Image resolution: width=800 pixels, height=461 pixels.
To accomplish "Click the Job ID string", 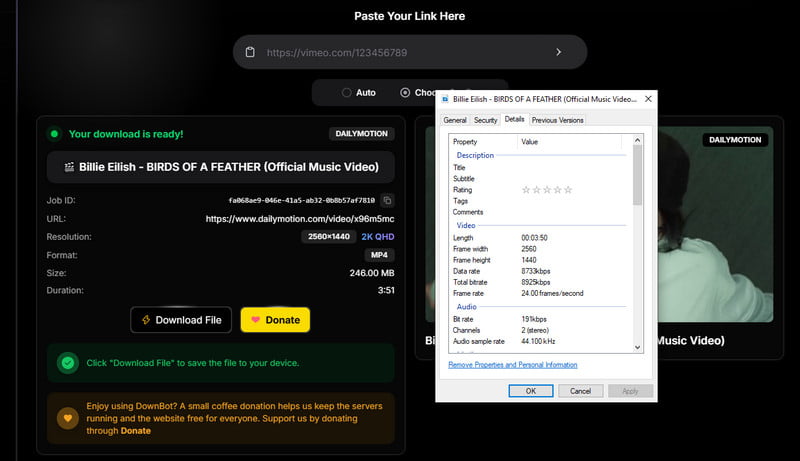I will click(x=302, y=200).
